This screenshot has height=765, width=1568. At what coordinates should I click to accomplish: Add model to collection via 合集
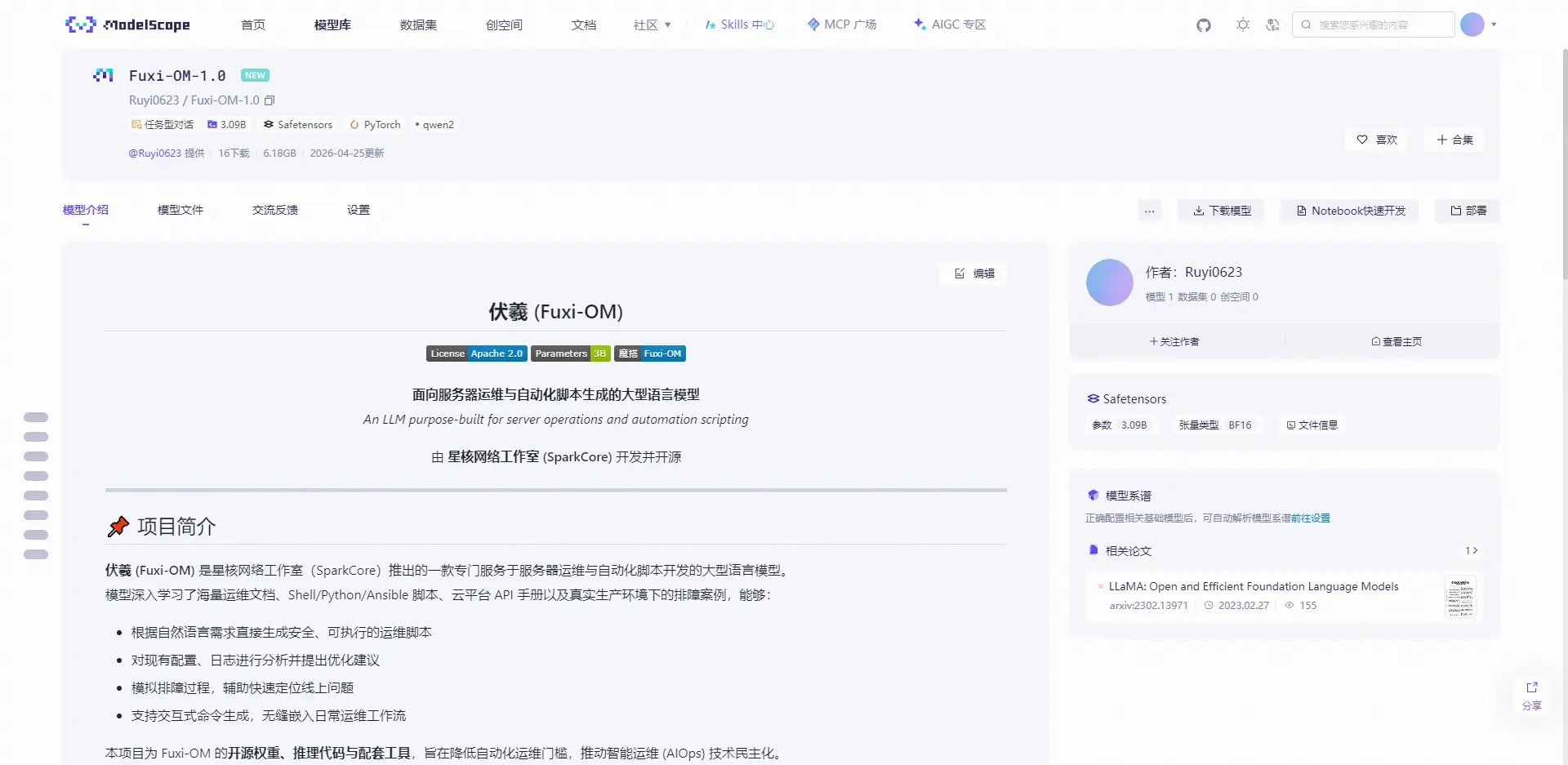point(1454,140)
